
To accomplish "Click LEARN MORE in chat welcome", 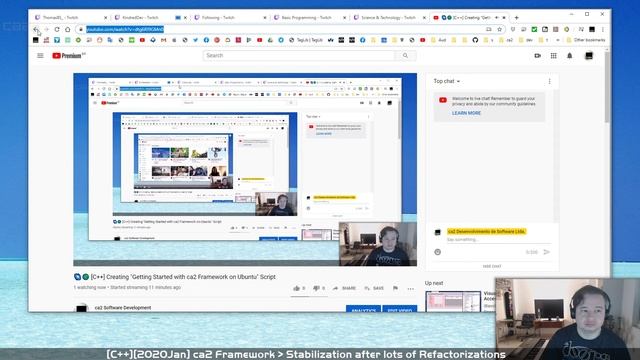I will tap(466, 113).
